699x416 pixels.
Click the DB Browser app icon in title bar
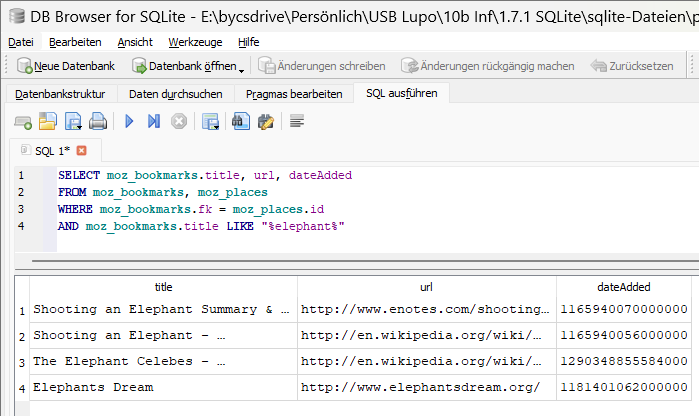tap(16, 16)
